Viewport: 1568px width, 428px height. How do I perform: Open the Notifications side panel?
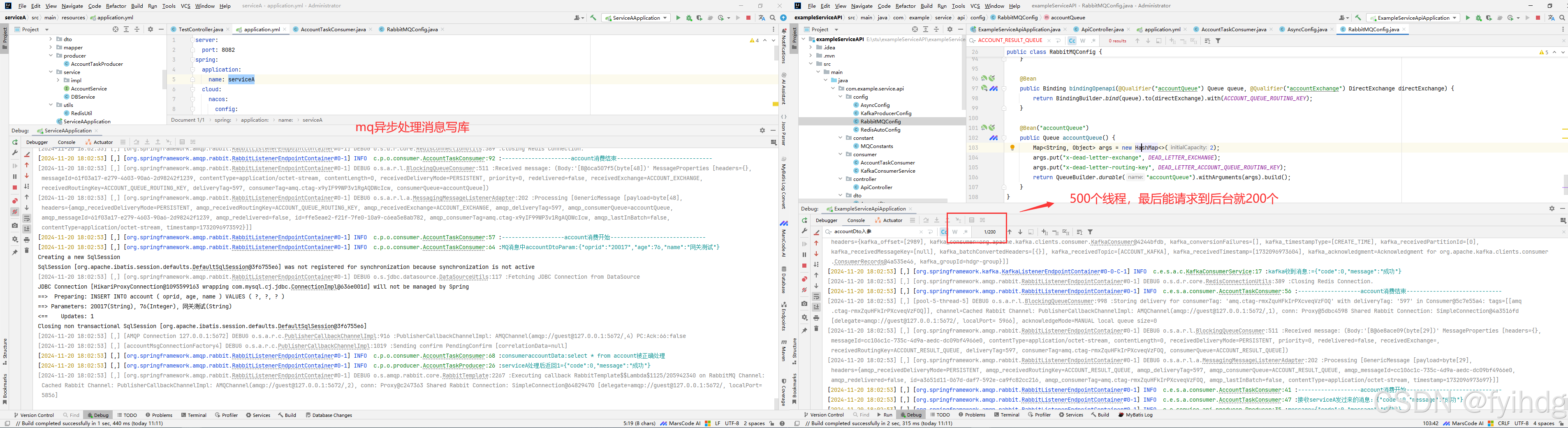[x=783, y=46]
